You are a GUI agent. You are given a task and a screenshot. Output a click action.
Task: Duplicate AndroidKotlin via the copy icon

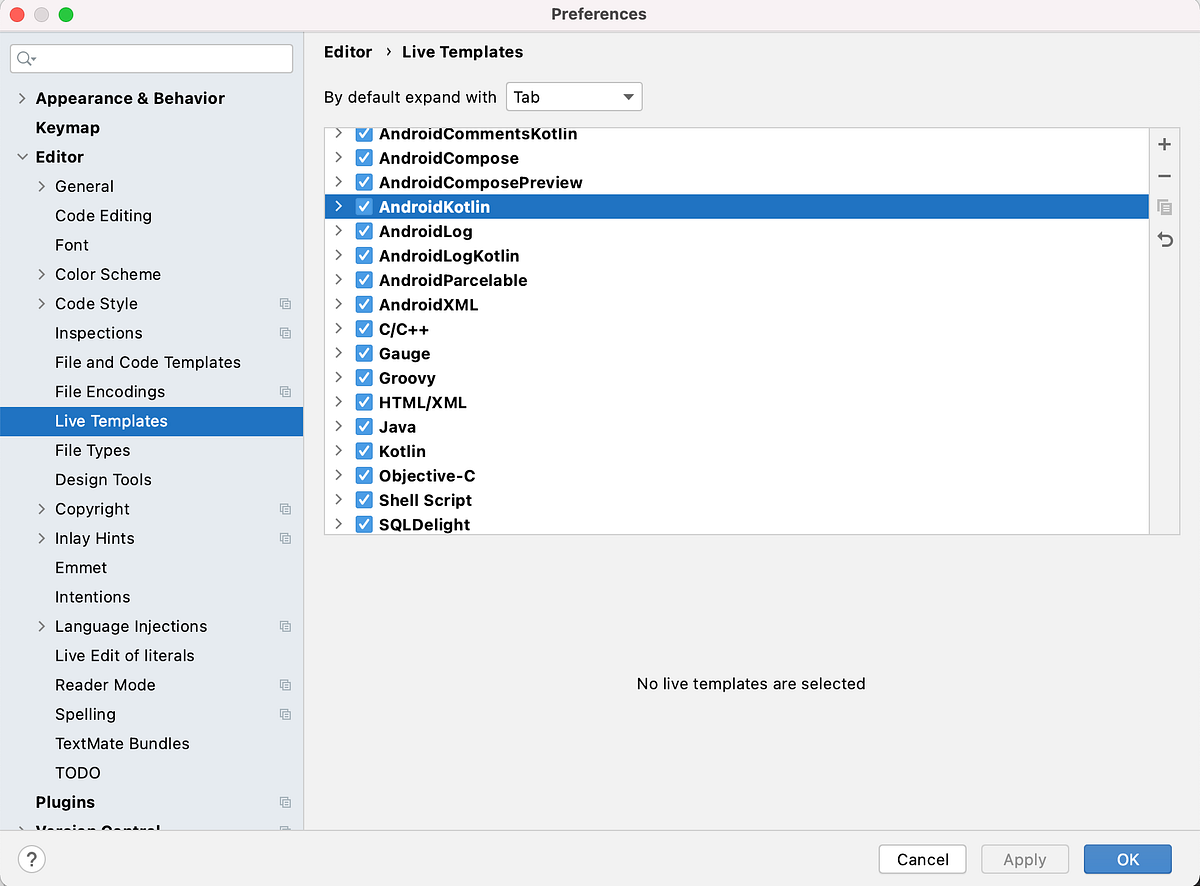[1164, 207]
